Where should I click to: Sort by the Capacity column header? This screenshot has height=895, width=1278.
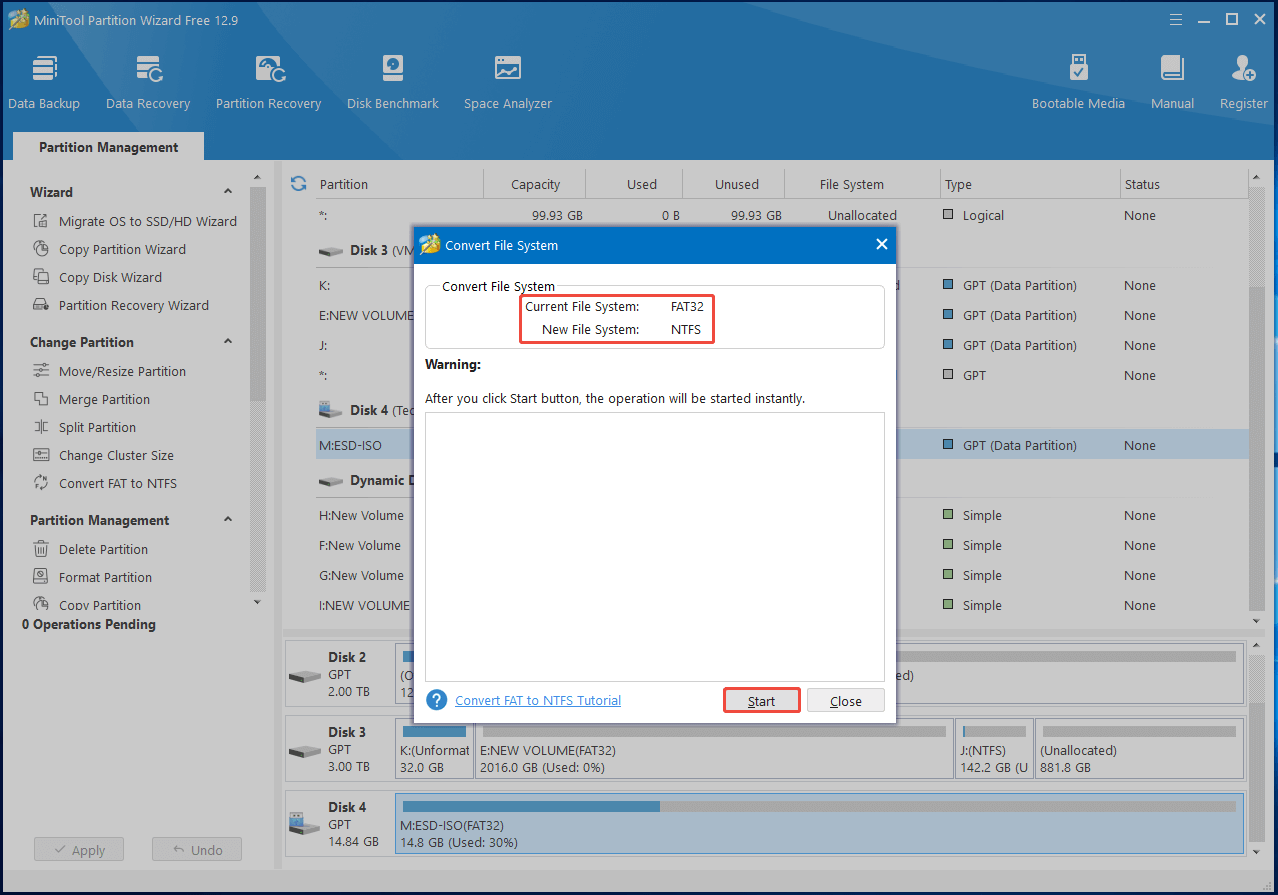(x=535, y=184)
